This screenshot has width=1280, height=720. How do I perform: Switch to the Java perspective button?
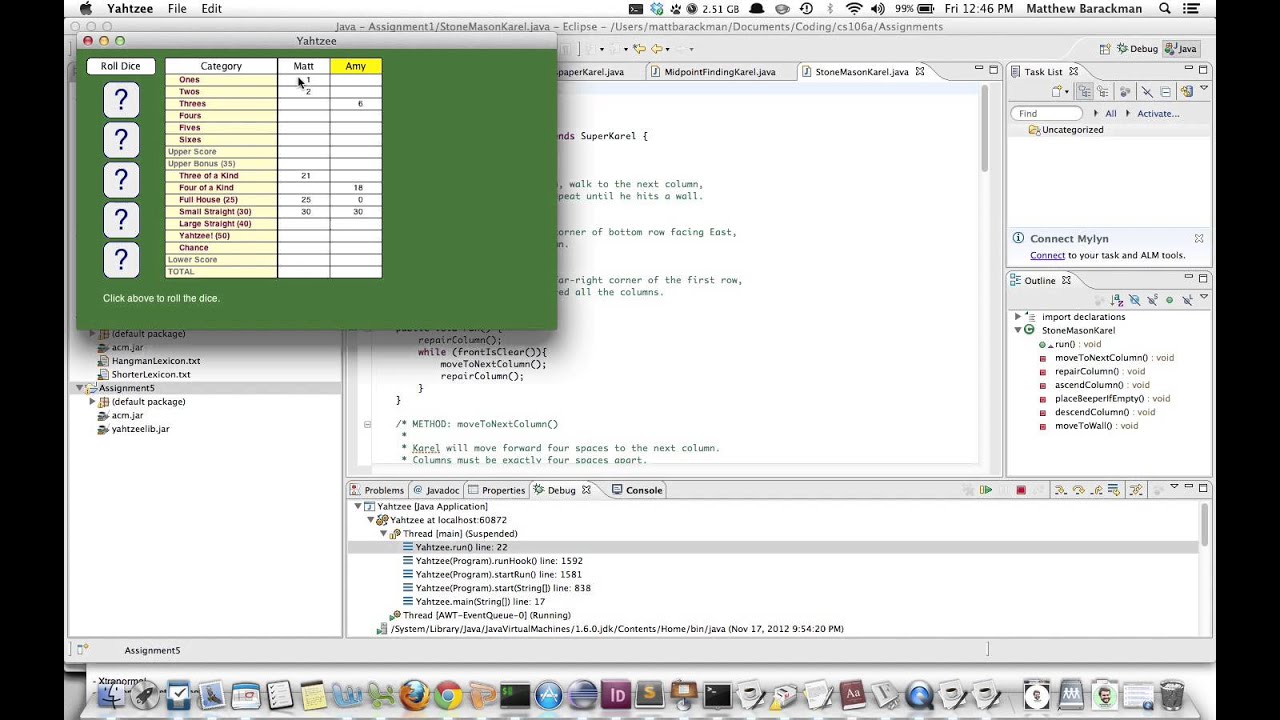pyautogui.click(x=1181, y=48)
